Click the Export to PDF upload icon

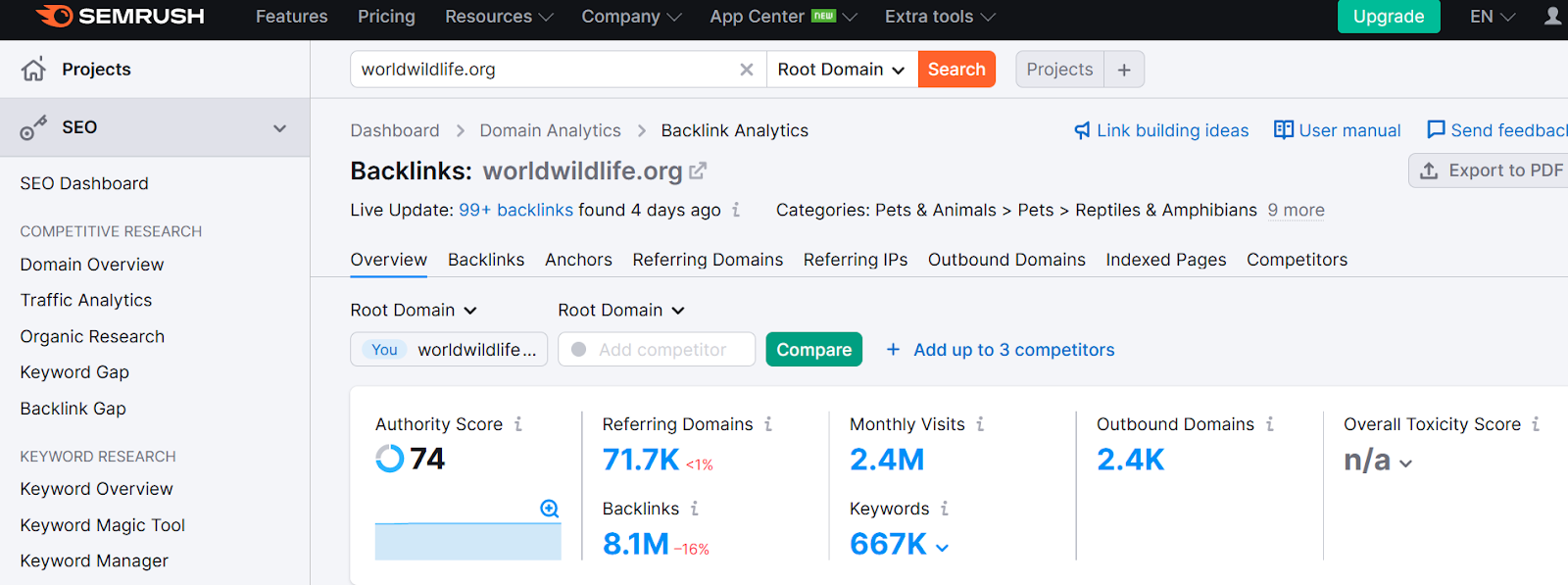coord(1429,171)
